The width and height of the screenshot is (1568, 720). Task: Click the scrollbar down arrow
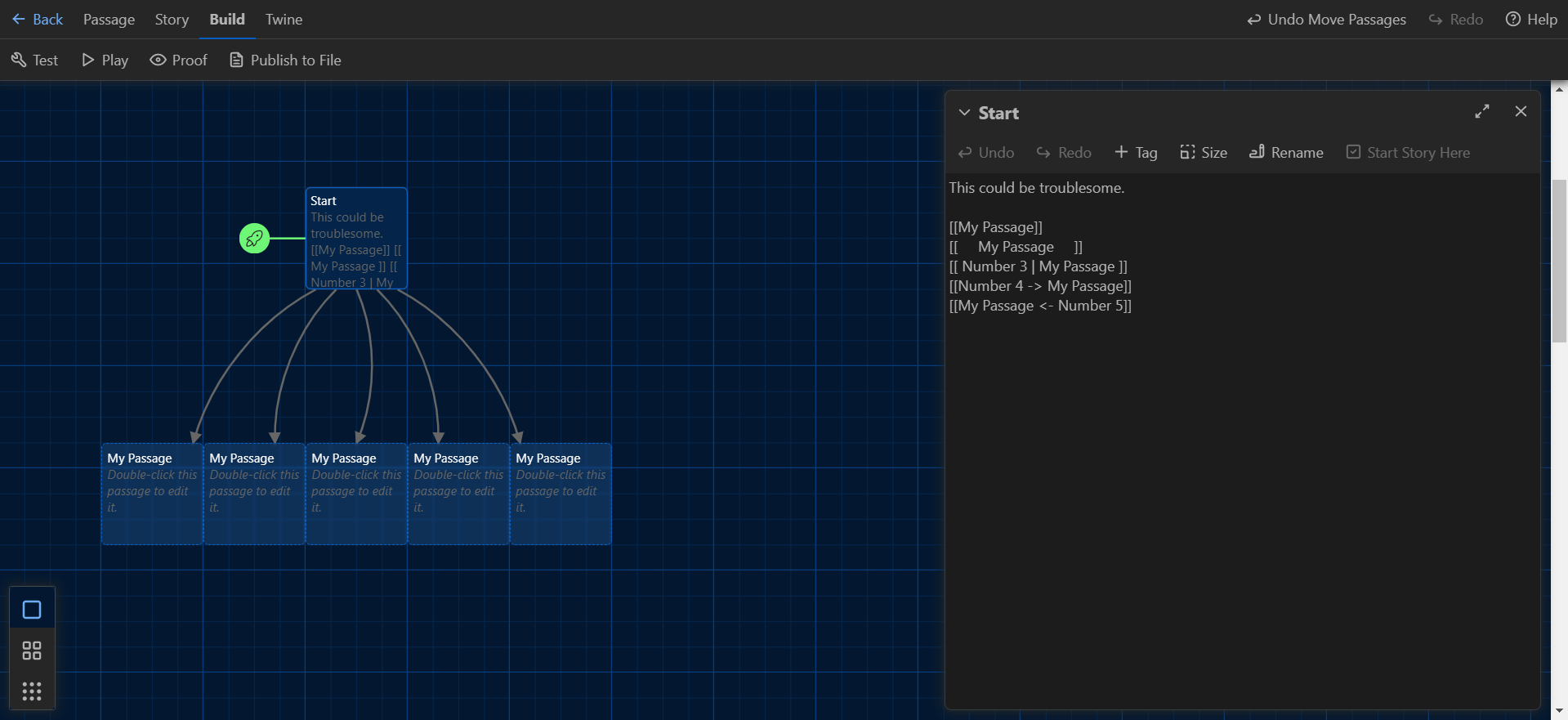coord(1559,713)
